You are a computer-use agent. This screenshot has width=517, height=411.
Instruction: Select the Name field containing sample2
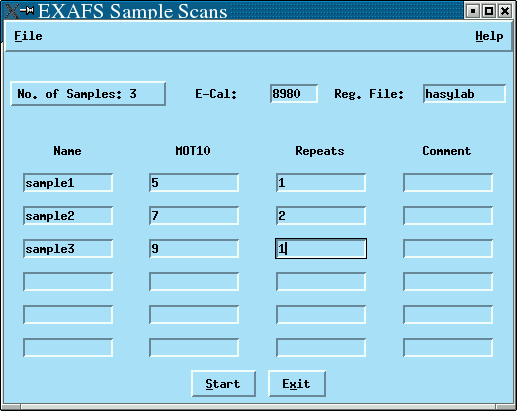point(68,216)
